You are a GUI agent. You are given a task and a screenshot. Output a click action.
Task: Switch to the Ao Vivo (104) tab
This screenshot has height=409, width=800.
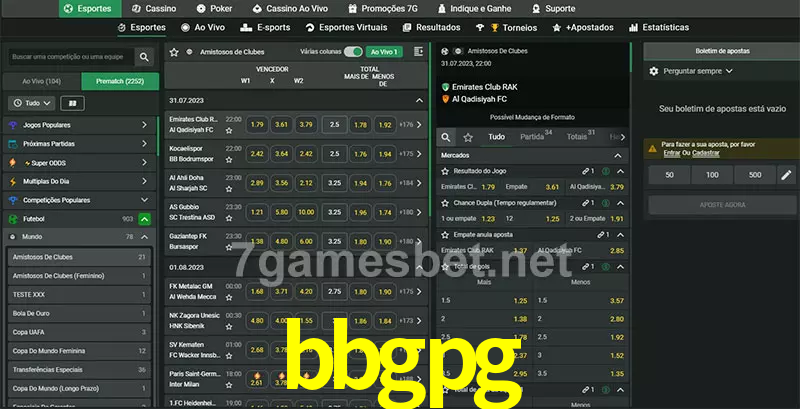tap(41, 81)
